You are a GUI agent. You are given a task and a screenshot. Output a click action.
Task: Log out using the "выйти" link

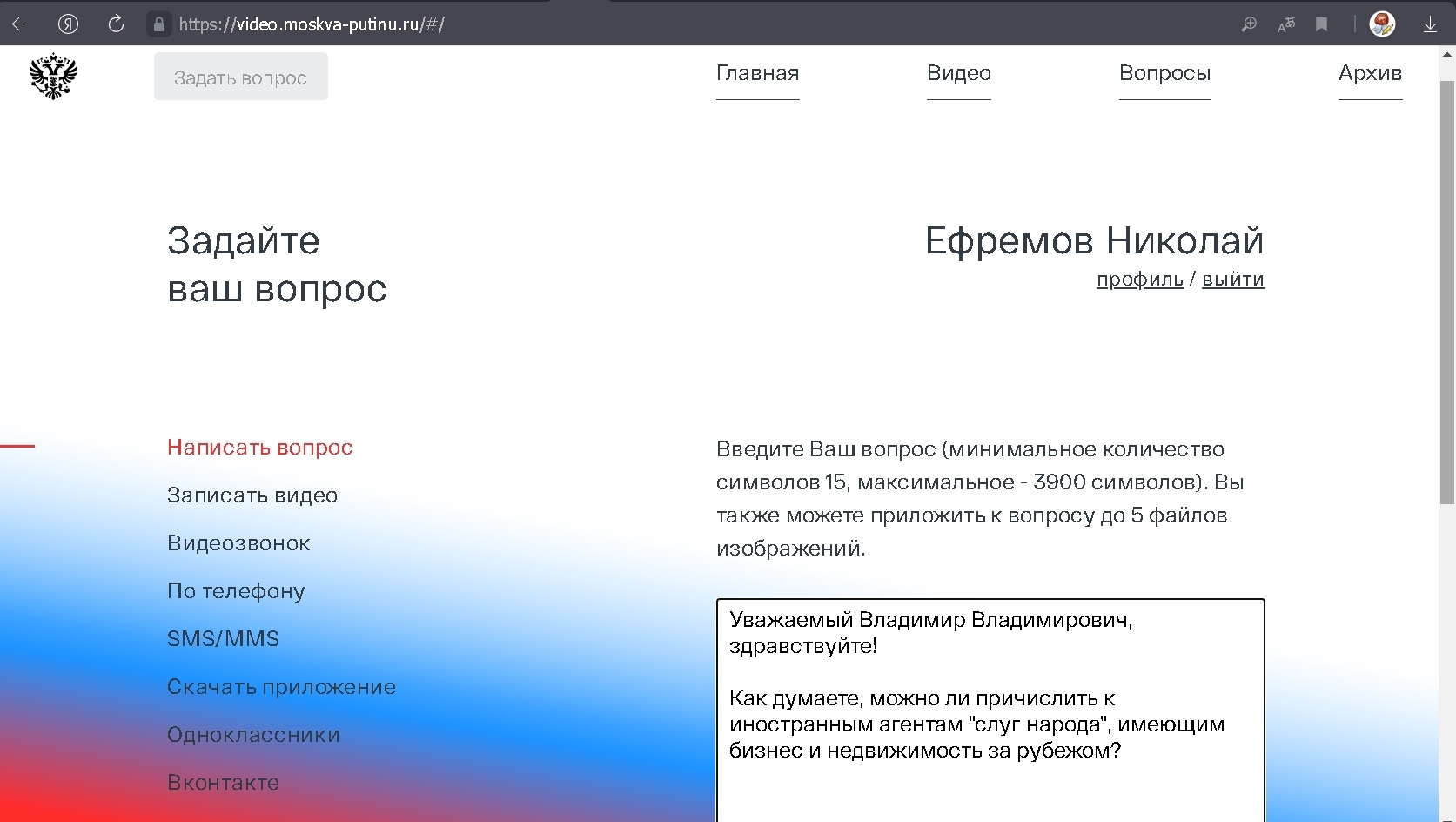point(1232,280)
